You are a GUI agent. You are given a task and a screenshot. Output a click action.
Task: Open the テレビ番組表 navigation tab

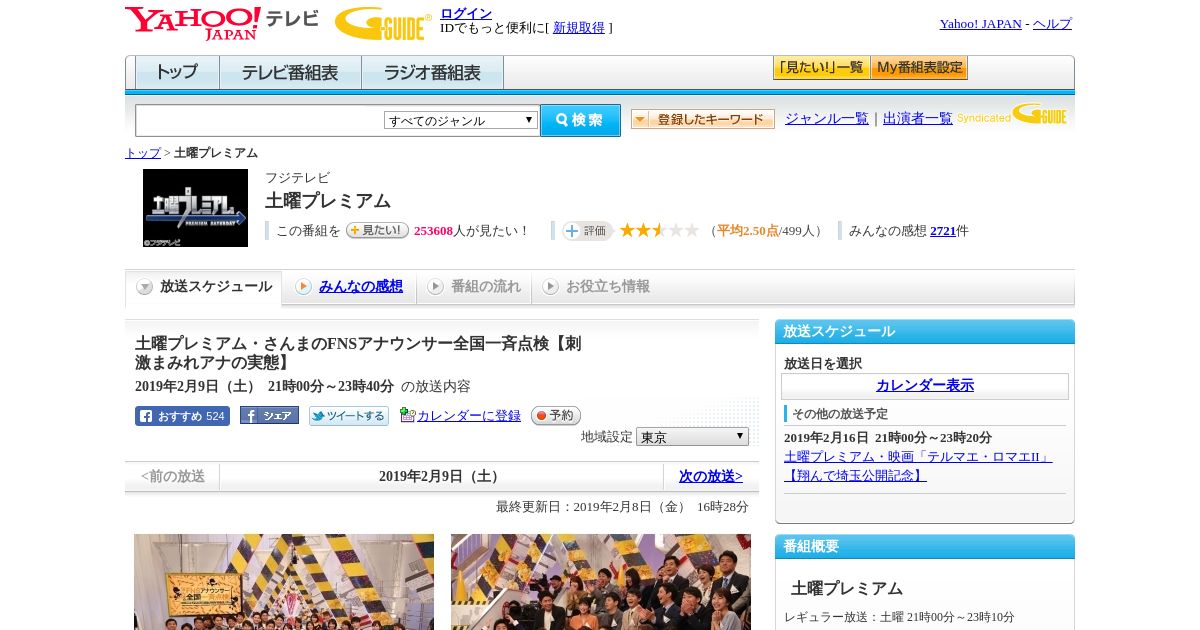pyautogui.click(x=290, y=73)
